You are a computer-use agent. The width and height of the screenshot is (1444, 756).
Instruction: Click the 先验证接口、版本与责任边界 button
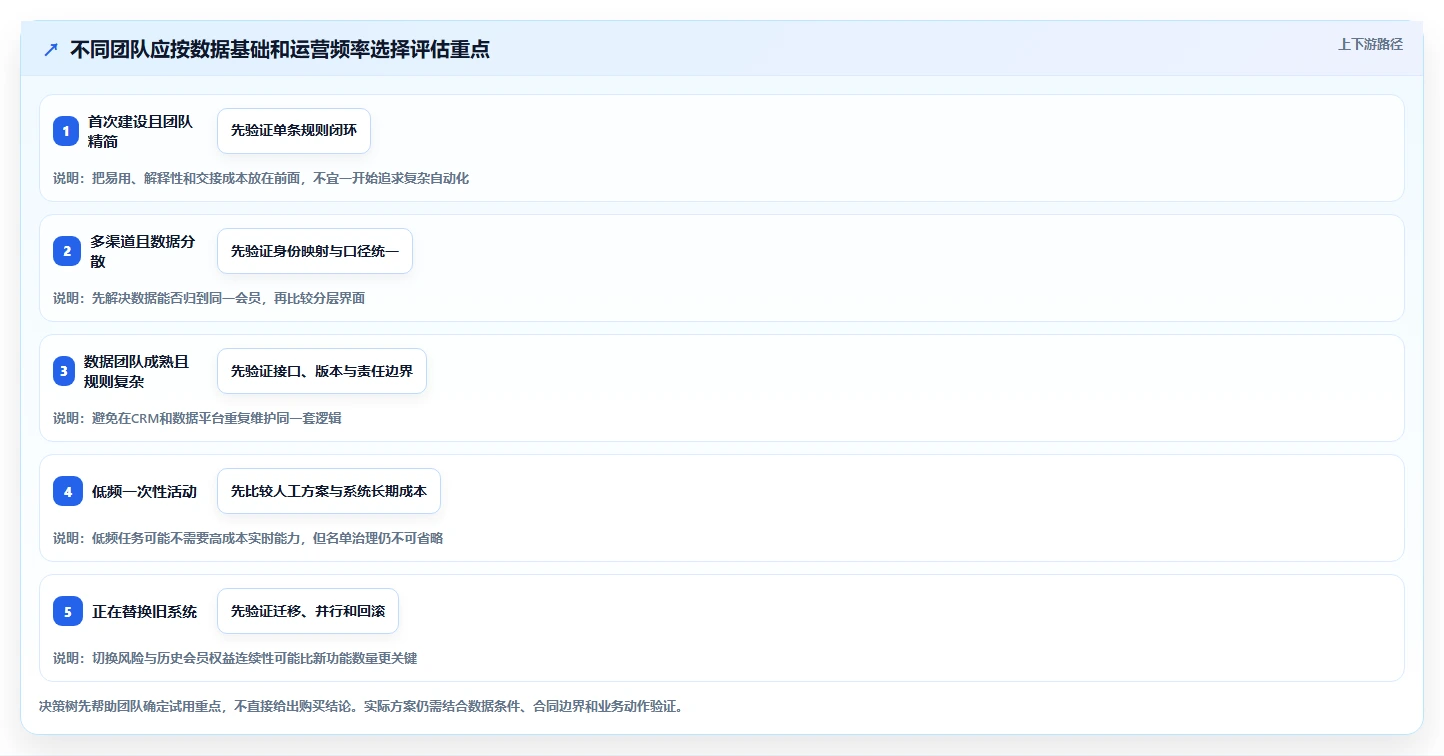(322, 371)
